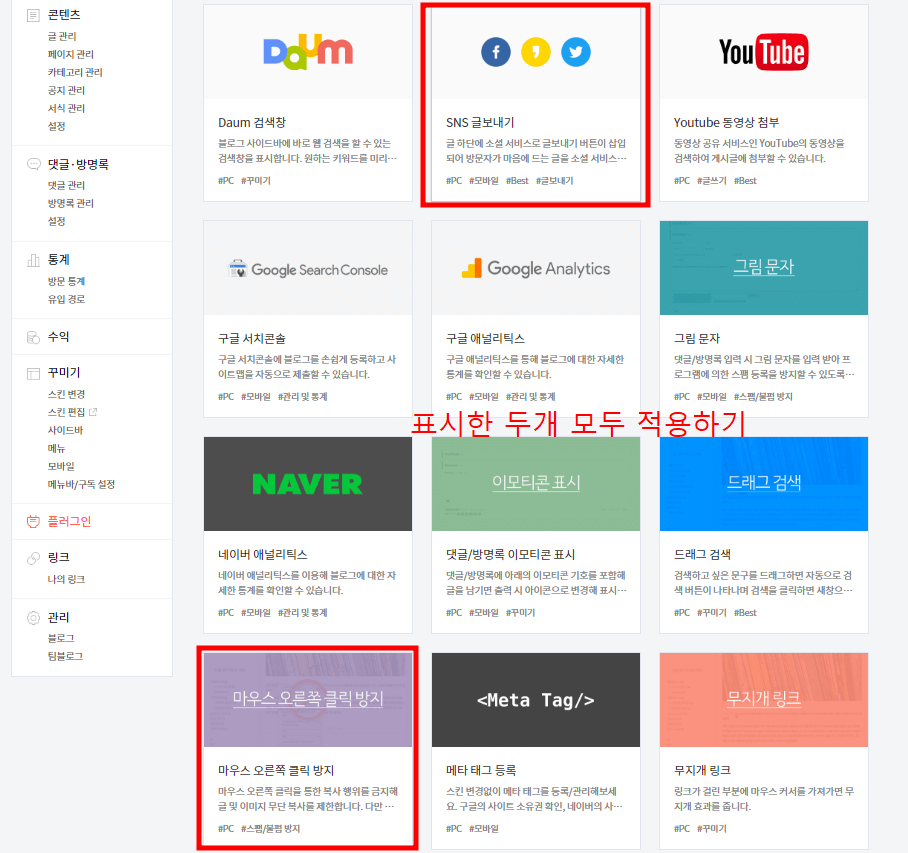Select 메뉴 under 꾸미기
This screenshot has width=908, height=853.
[56, 448]
